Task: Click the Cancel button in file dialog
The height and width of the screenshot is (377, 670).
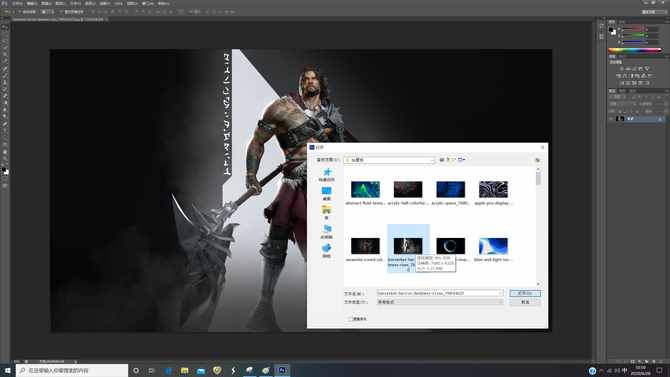Action: coord(525,302)
